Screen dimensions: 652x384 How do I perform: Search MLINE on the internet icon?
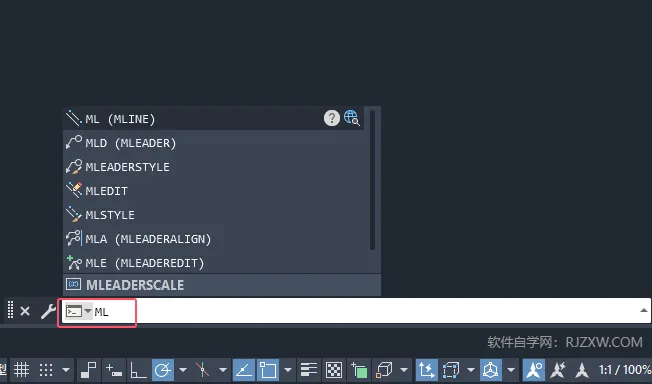coord(351,118)
